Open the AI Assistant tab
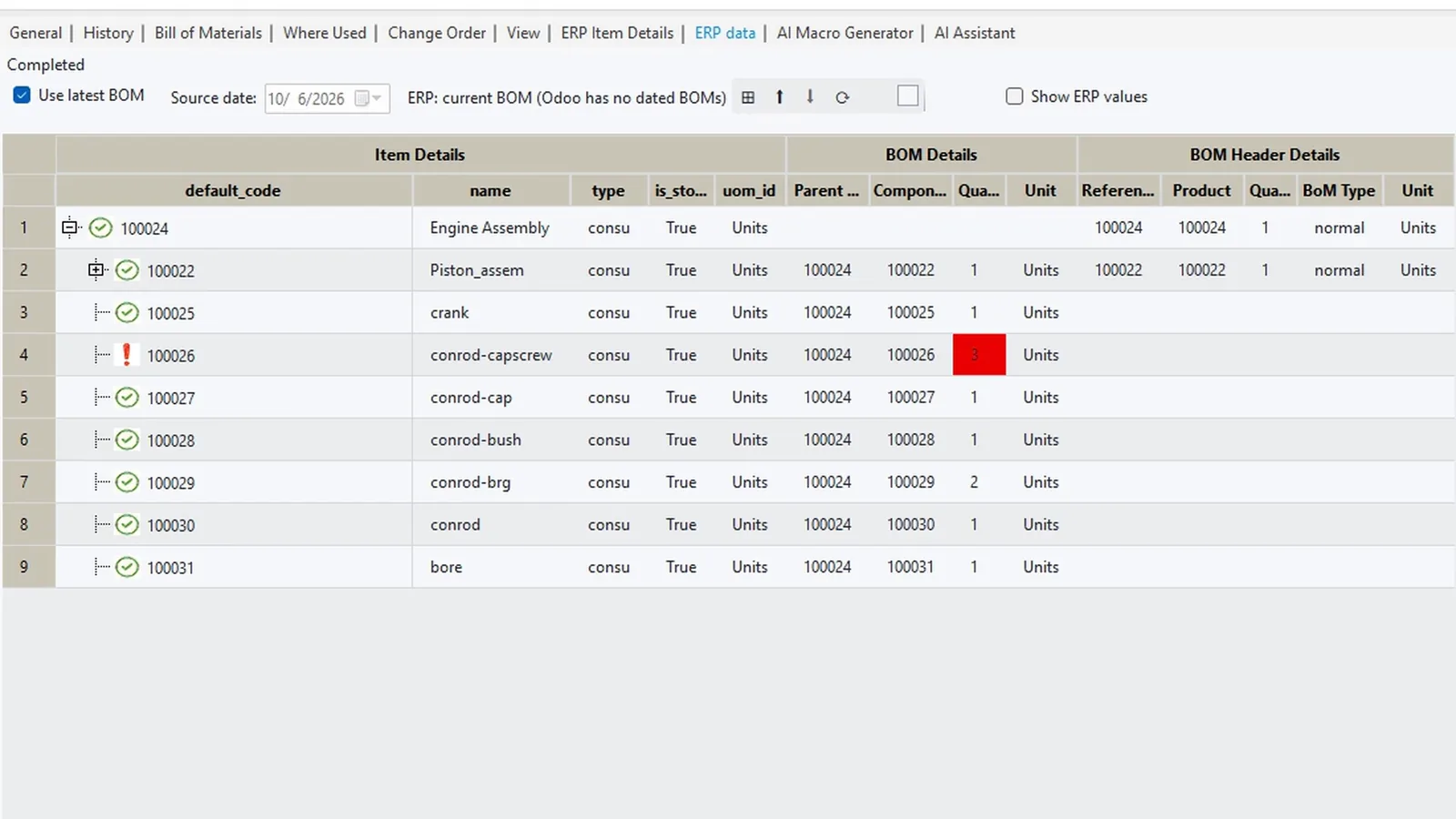 pyautogui.click(x=975, y=33)
